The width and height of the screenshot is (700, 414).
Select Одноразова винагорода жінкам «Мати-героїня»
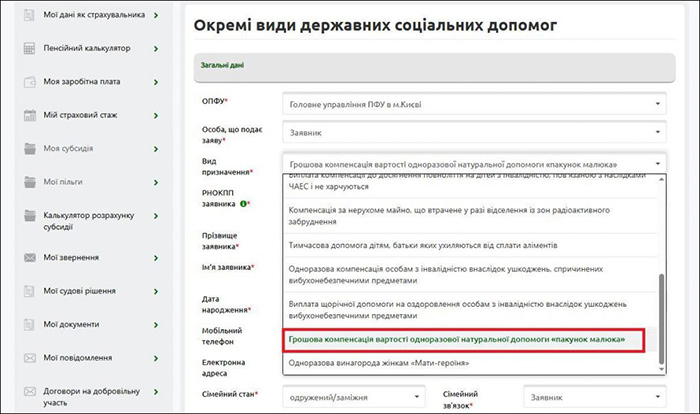pos(471,363)
